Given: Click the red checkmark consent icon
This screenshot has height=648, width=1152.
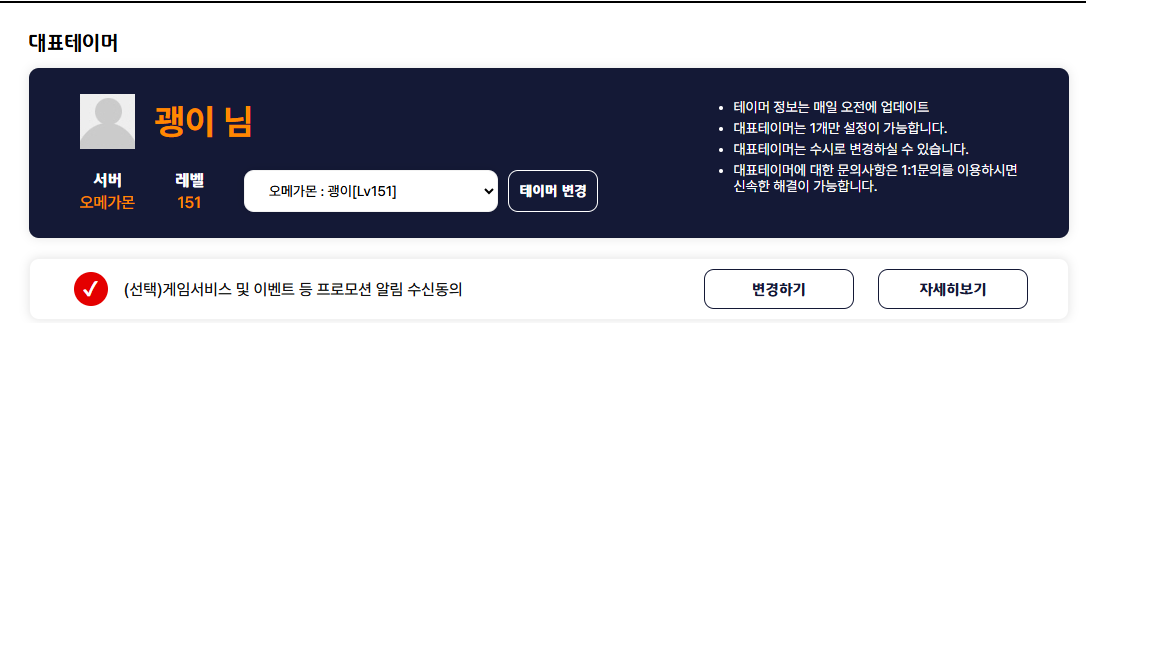Looking at the screenshot, I should 91,289.
